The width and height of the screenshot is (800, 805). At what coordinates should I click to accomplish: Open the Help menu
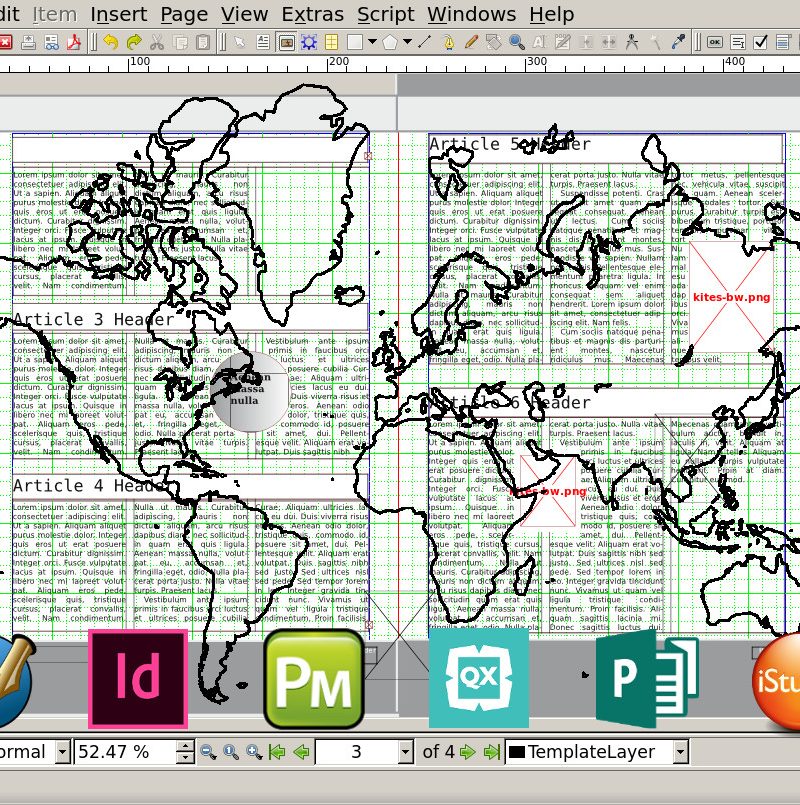pos(552,14)
